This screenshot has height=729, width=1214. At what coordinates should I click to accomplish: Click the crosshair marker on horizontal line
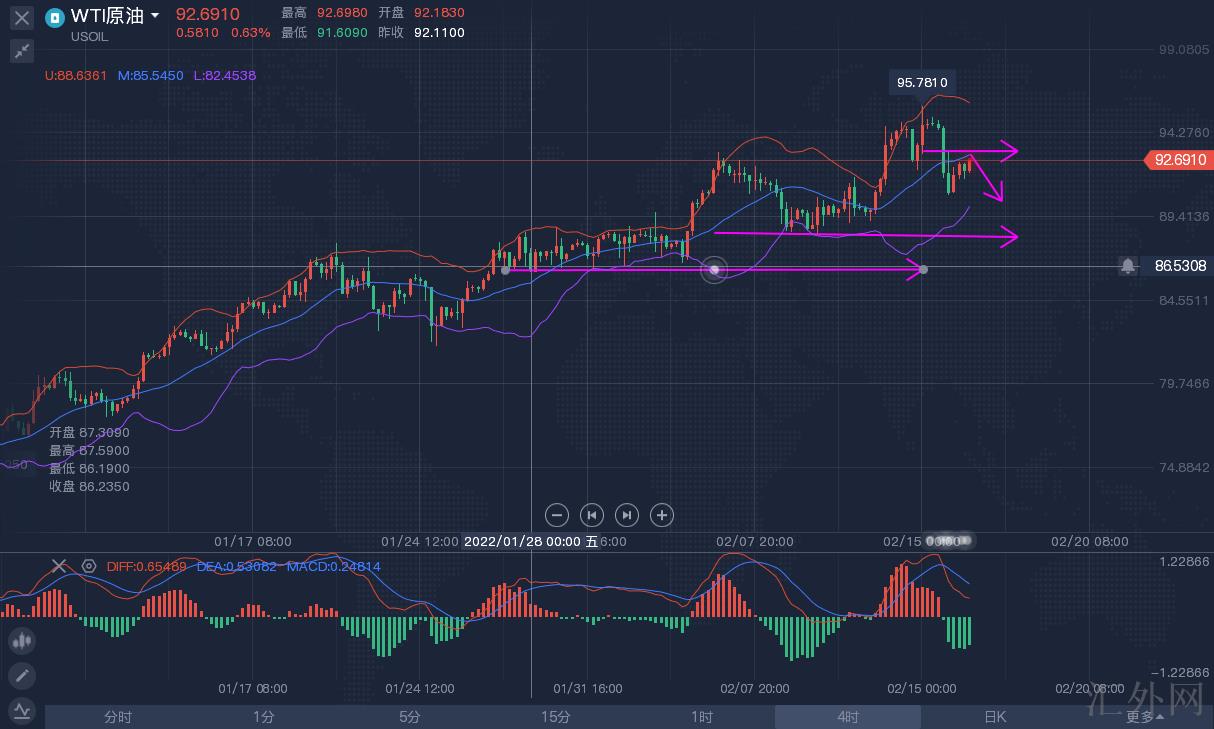point(714,269)
